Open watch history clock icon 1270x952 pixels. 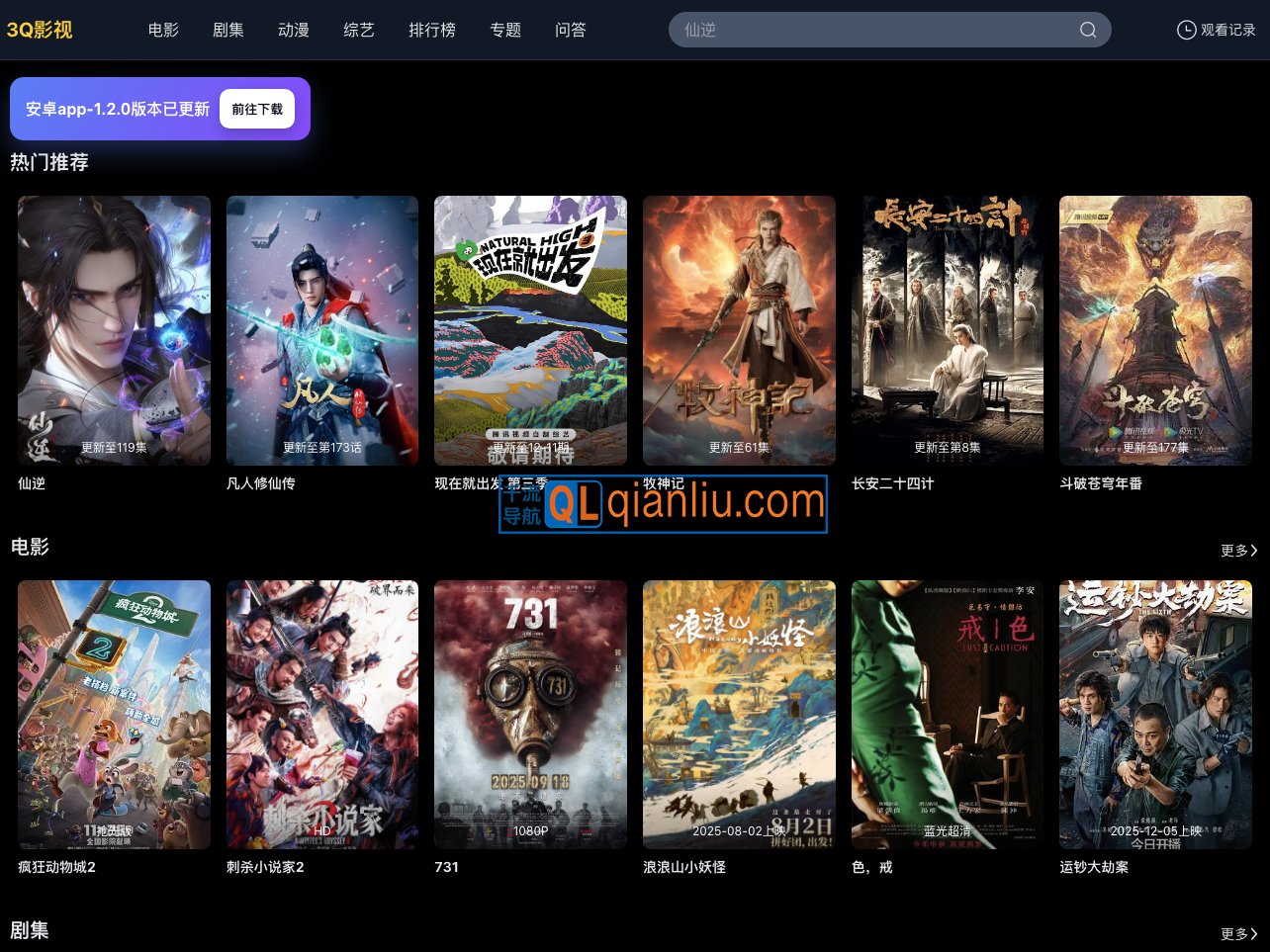click(1186, 30)
